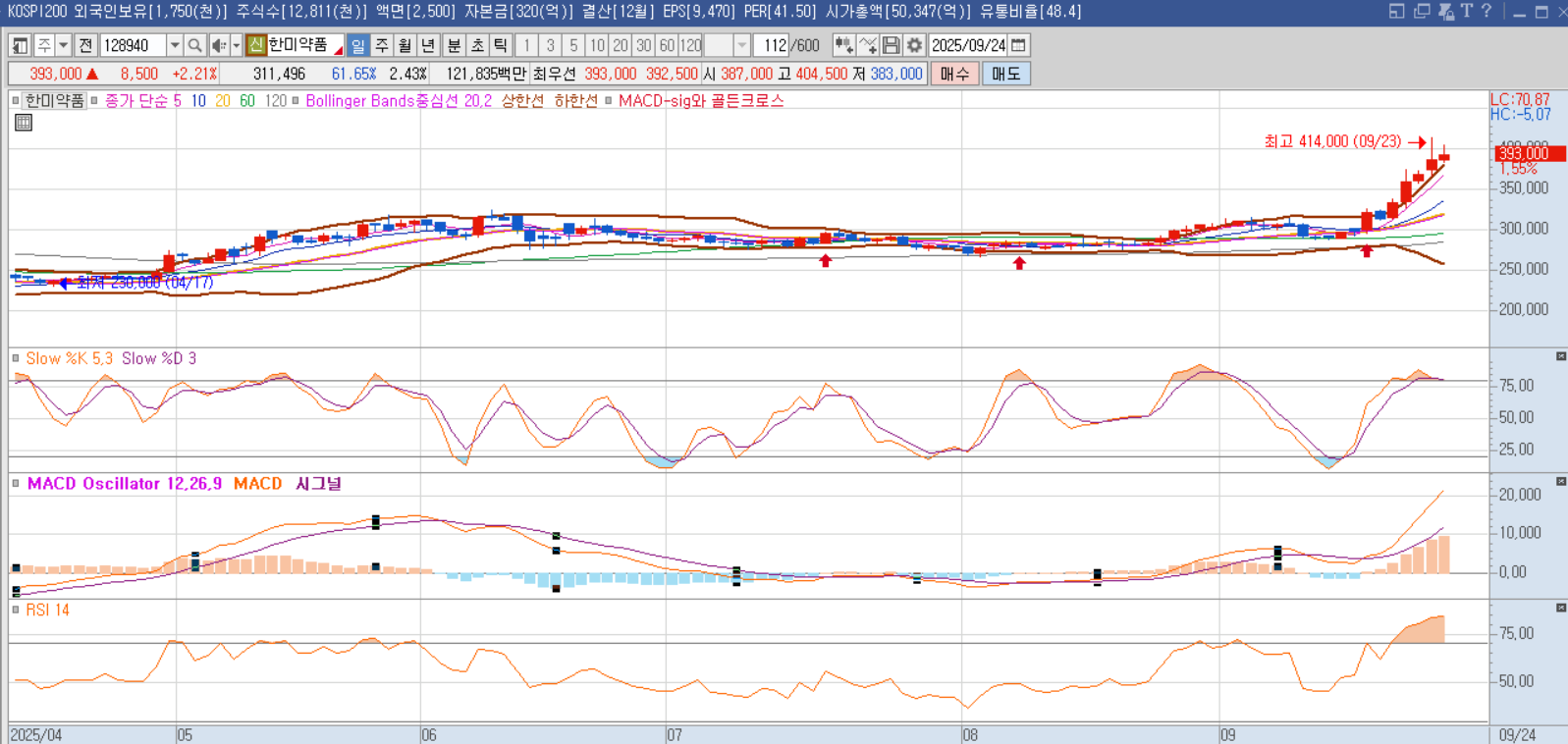The height and width of the screenshot is (744, 1568).
Task: Select yearly (년) chart period
Action: point(428,45)
